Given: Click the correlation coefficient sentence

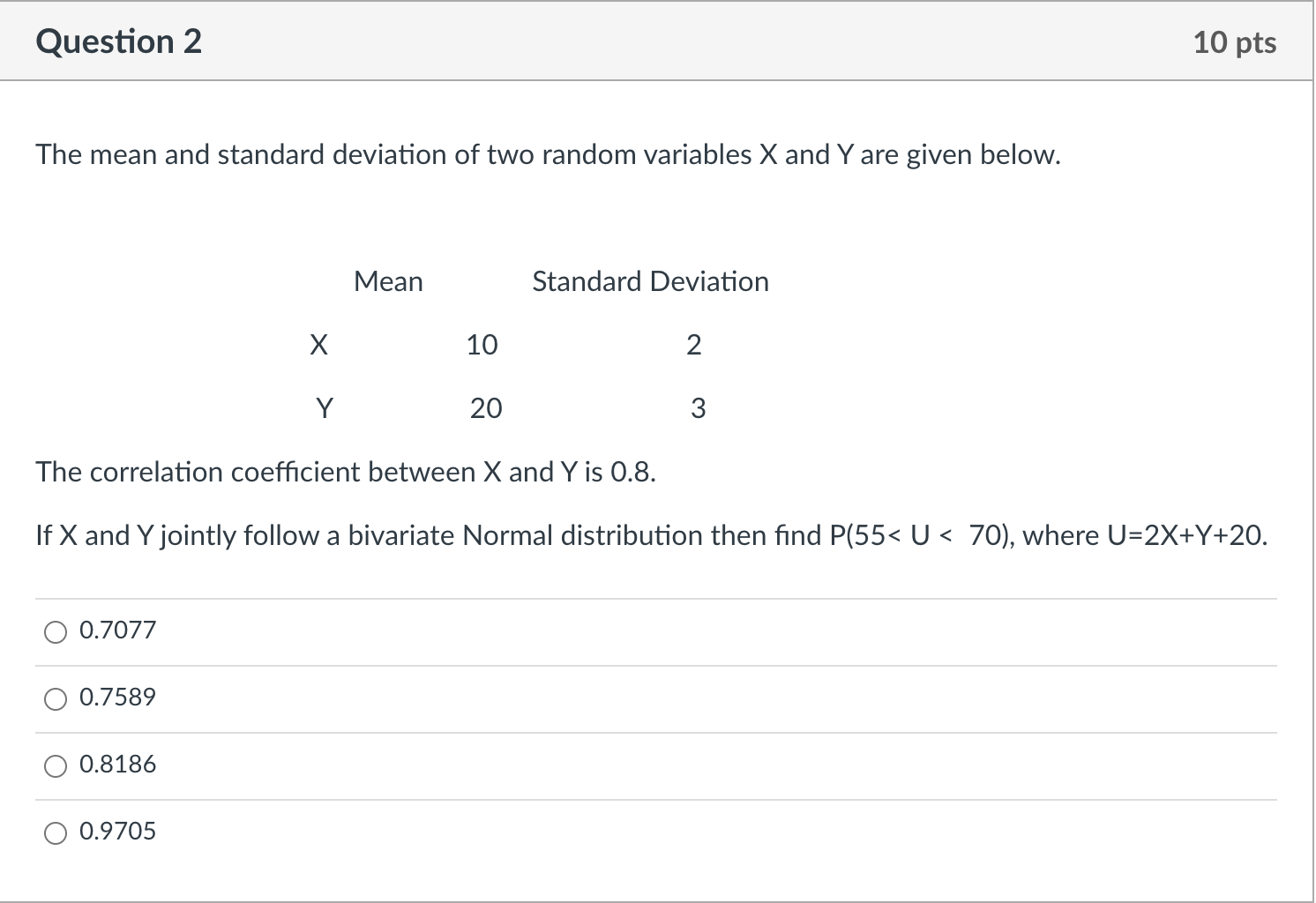Looking at the screenshot, I should pos(348,472).
